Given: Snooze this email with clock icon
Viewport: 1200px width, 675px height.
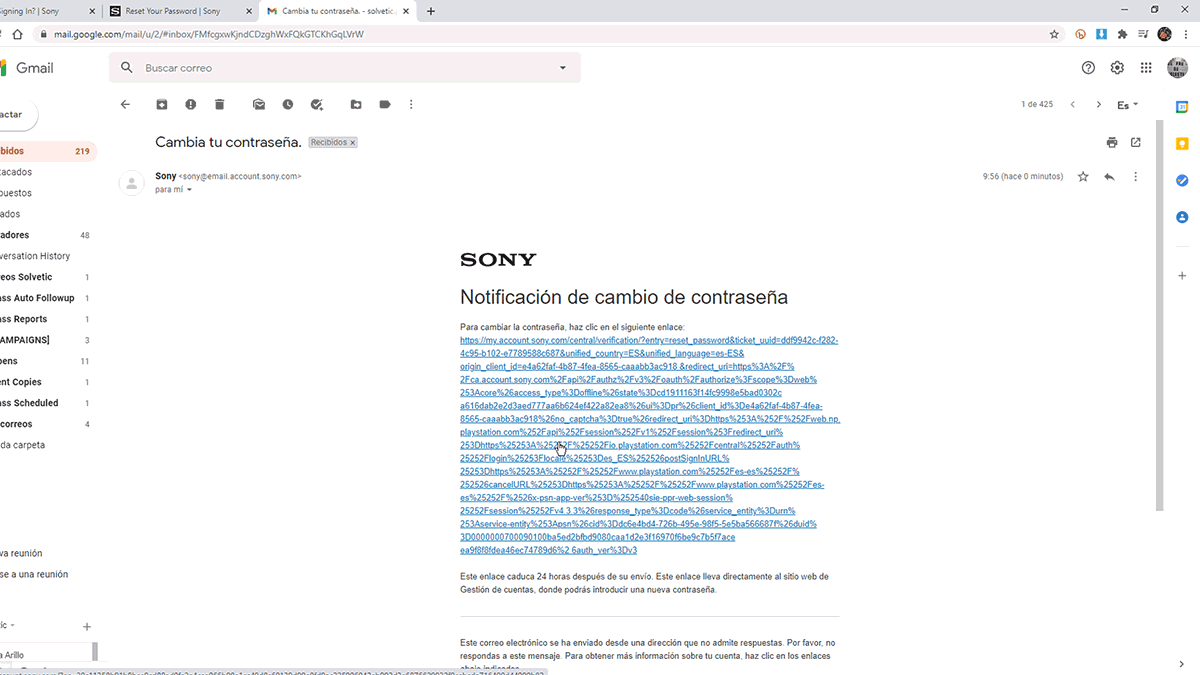Looking at the screenshot, I should [288, 104].
